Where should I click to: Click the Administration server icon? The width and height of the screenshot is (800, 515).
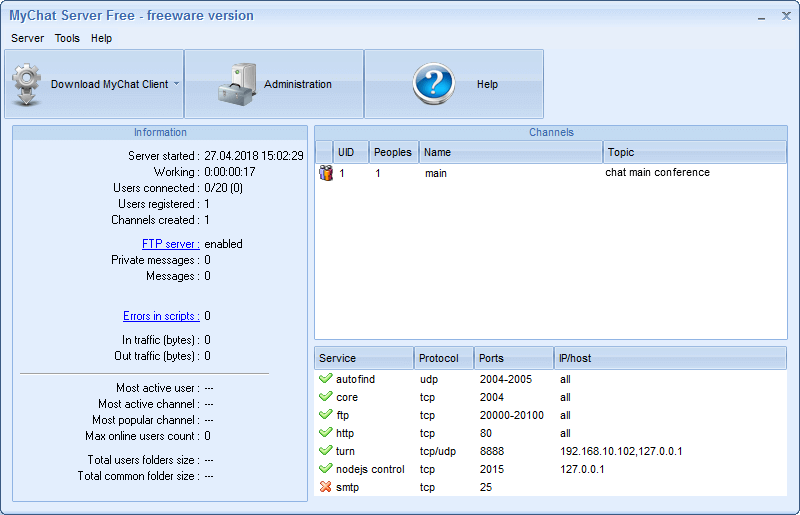coord(237,85)
